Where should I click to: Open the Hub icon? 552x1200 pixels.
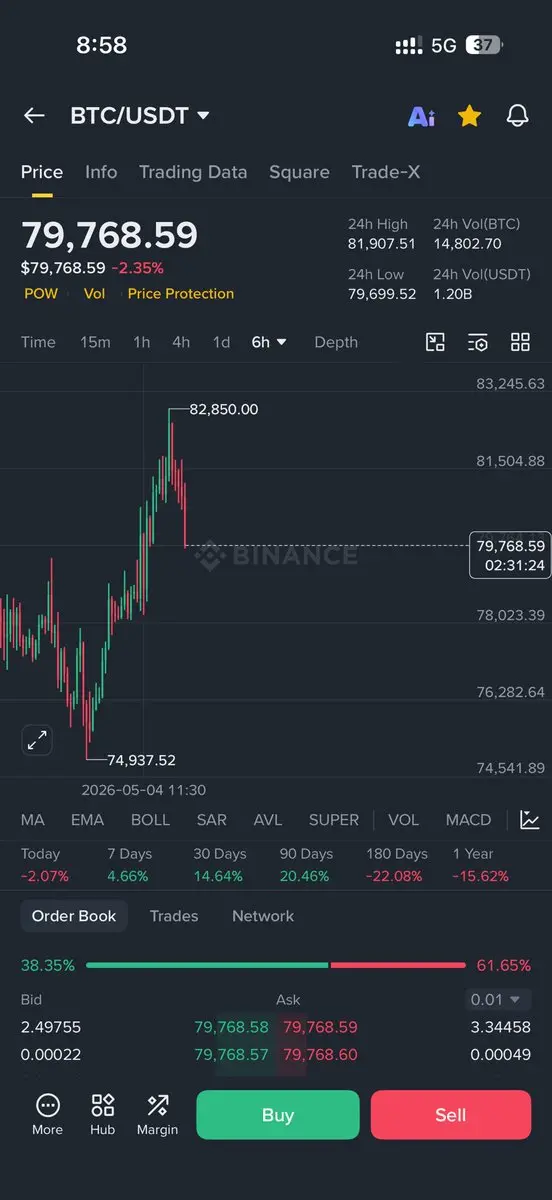coord(102,1114)
